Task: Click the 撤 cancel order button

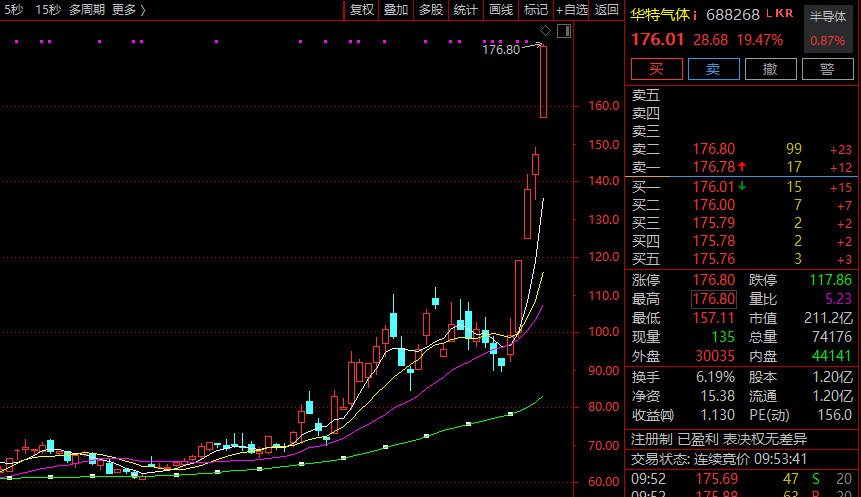Action: point(770,69)
